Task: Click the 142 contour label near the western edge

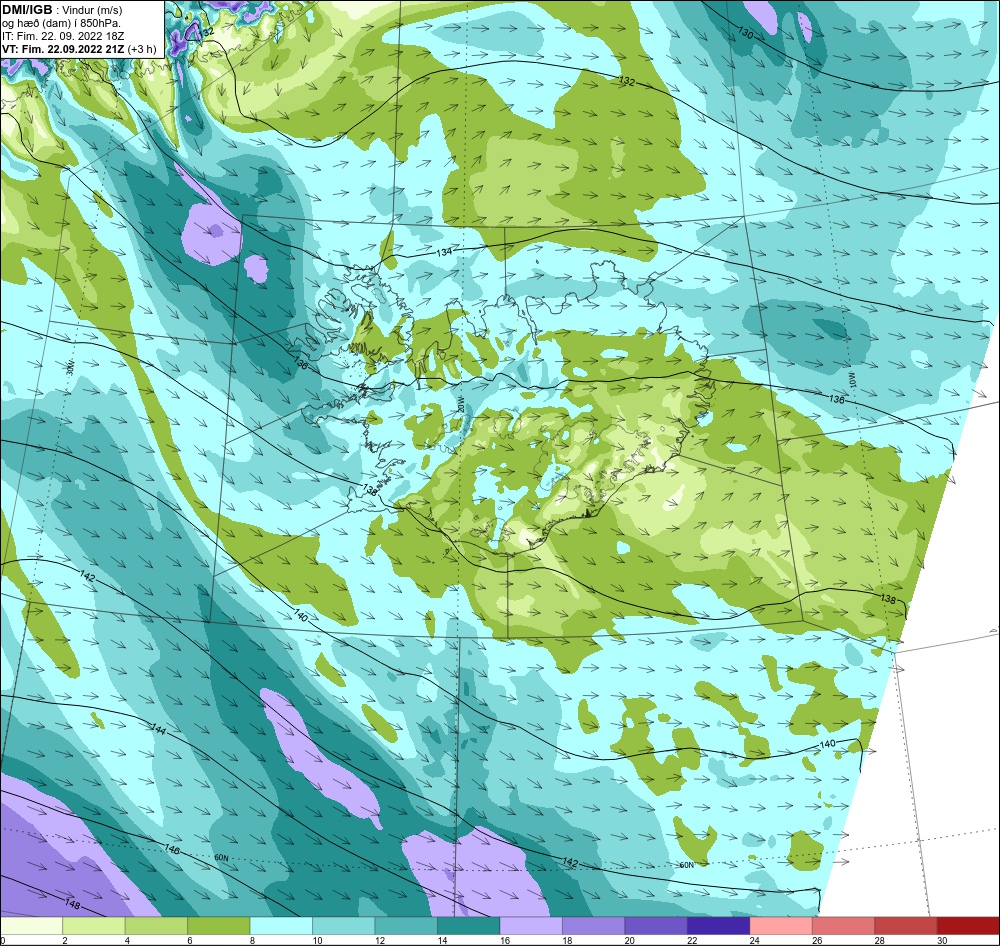Action: (x=87, y=577)
